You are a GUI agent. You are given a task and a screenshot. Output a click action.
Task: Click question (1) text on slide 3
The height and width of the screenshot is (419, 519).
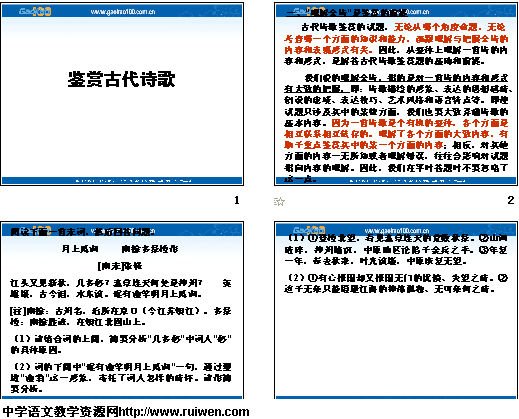coord(121,344)
